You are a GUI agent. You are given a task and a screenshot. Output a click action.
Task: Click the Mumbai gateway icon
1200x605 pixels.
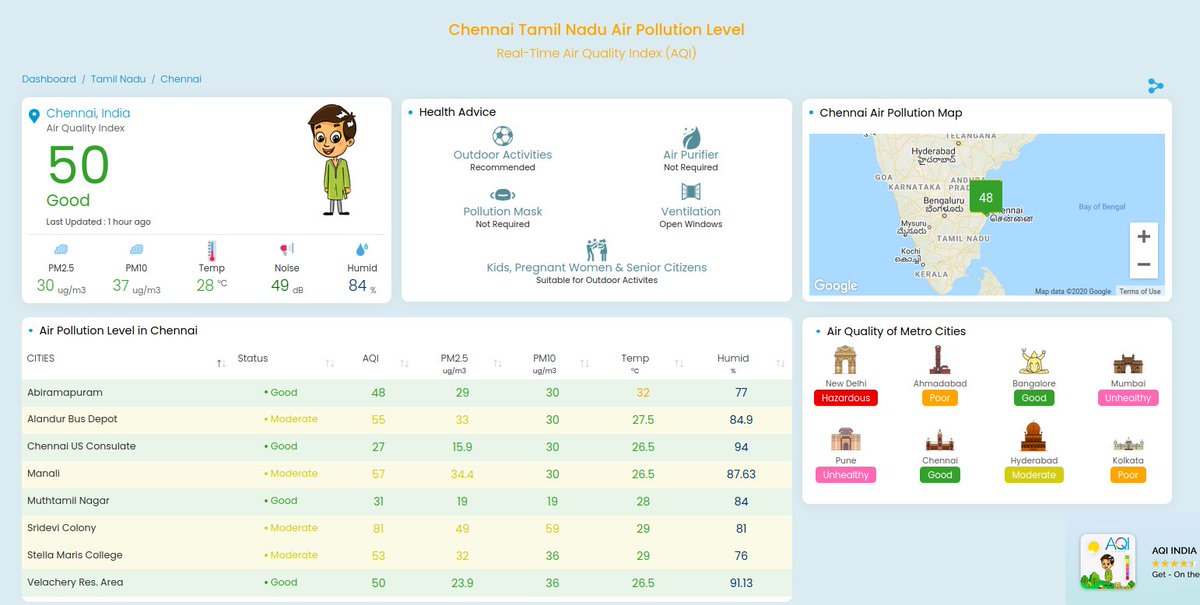1128,363
